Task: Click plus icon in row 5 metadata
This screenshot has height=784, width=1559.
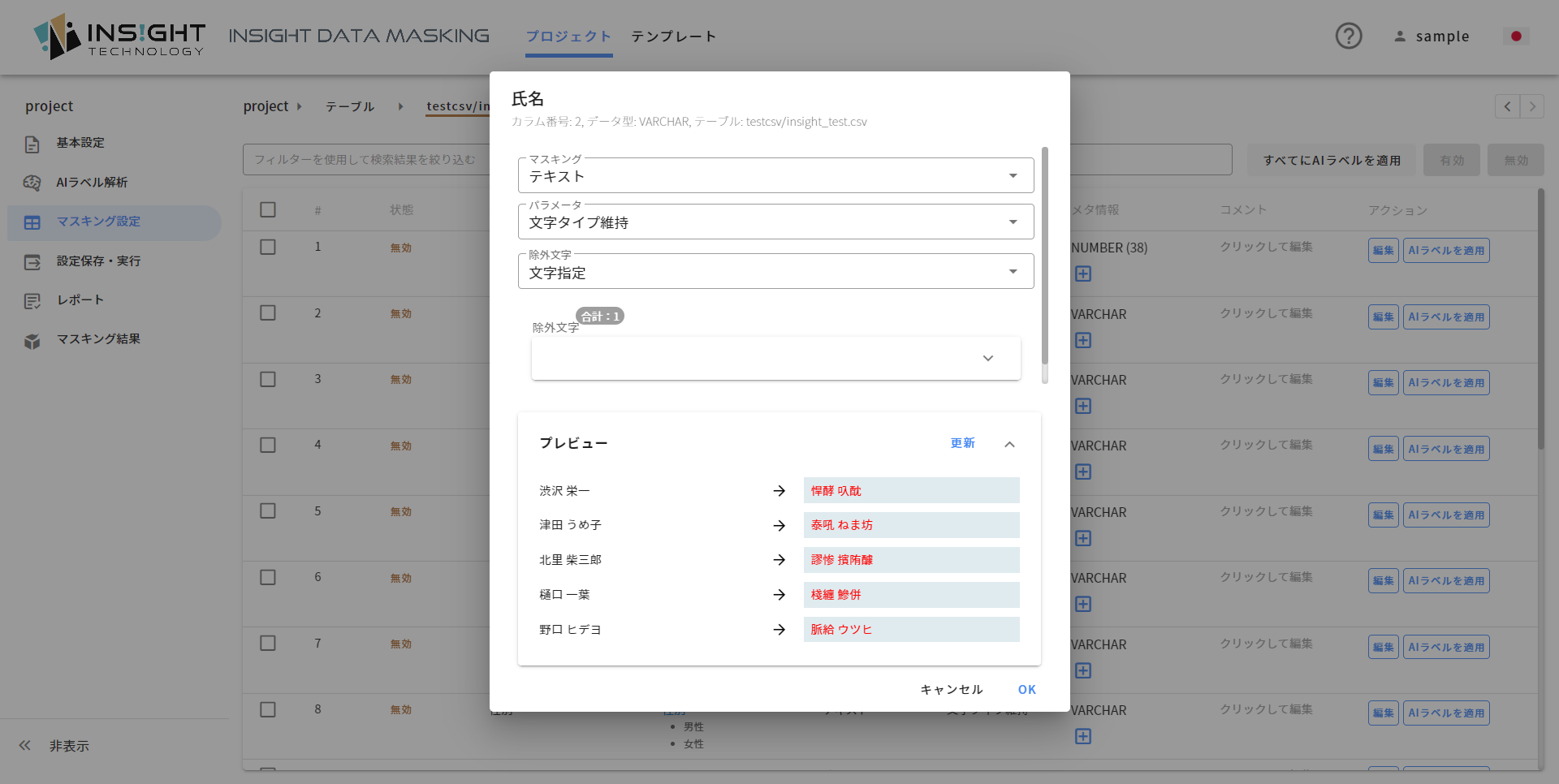Action: (x=1083, y=539)
